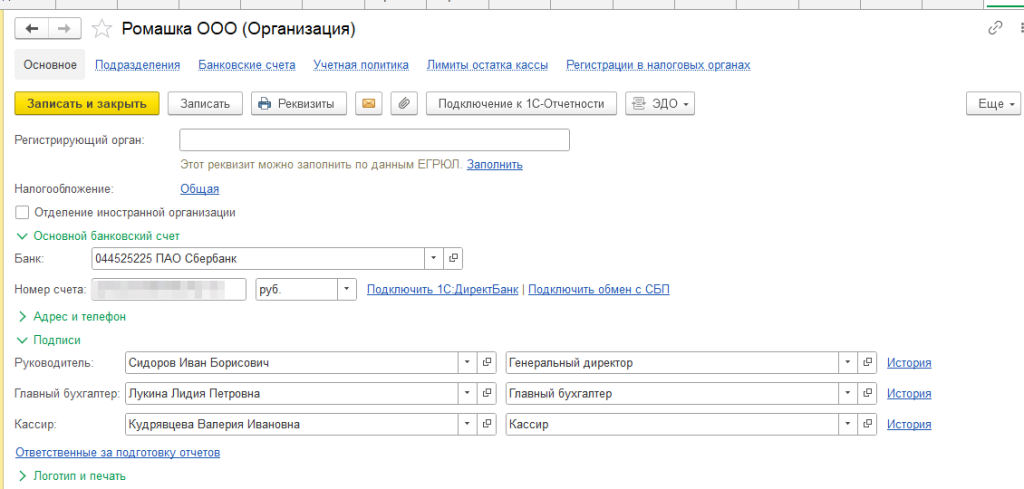Open История link for Кассир
Viewport: 1024px width, 489px height.
point(909,424)
